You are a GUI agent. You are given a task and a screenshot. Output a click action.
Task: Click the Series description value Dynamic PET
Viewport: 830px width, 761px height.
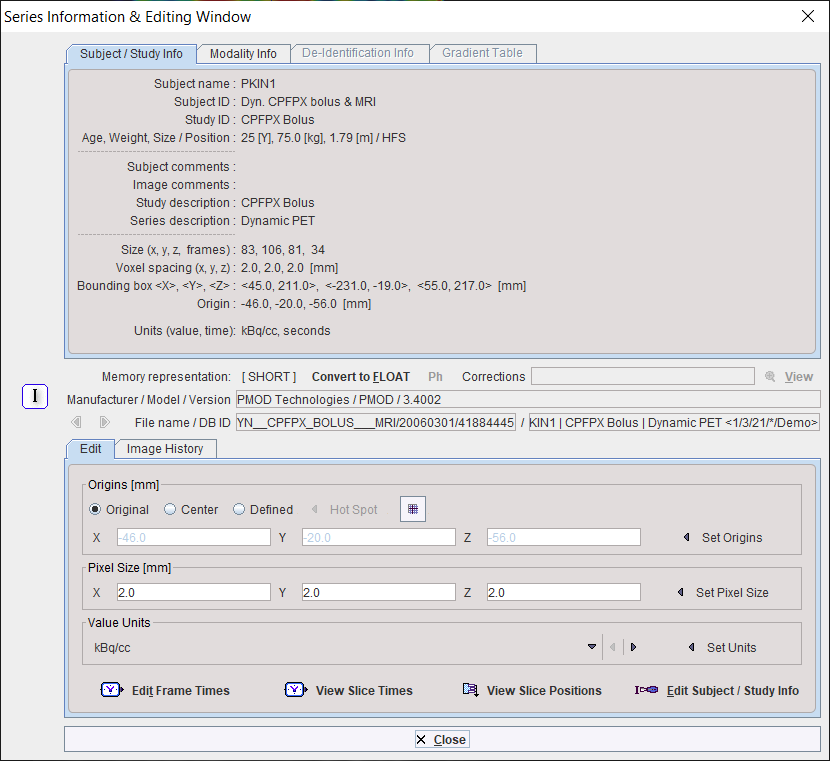coord(278,221)
